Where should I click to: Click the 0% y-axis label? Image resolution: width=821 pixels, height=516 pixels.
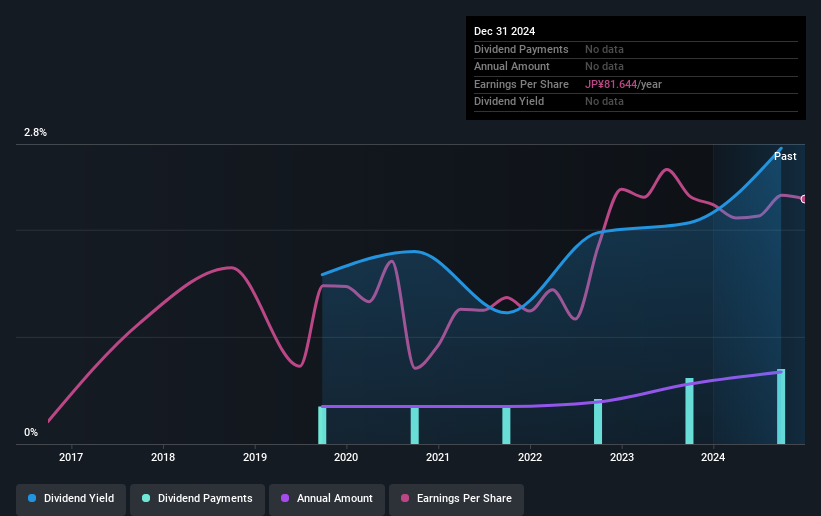click(31, 433)
